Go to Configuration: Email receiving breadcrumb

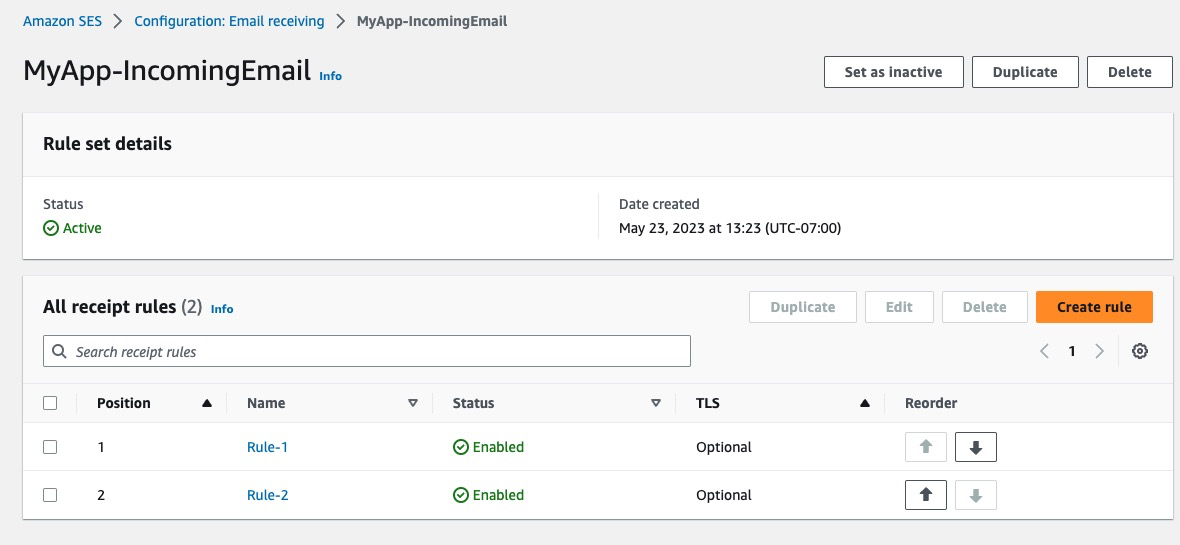pos(229,21)
